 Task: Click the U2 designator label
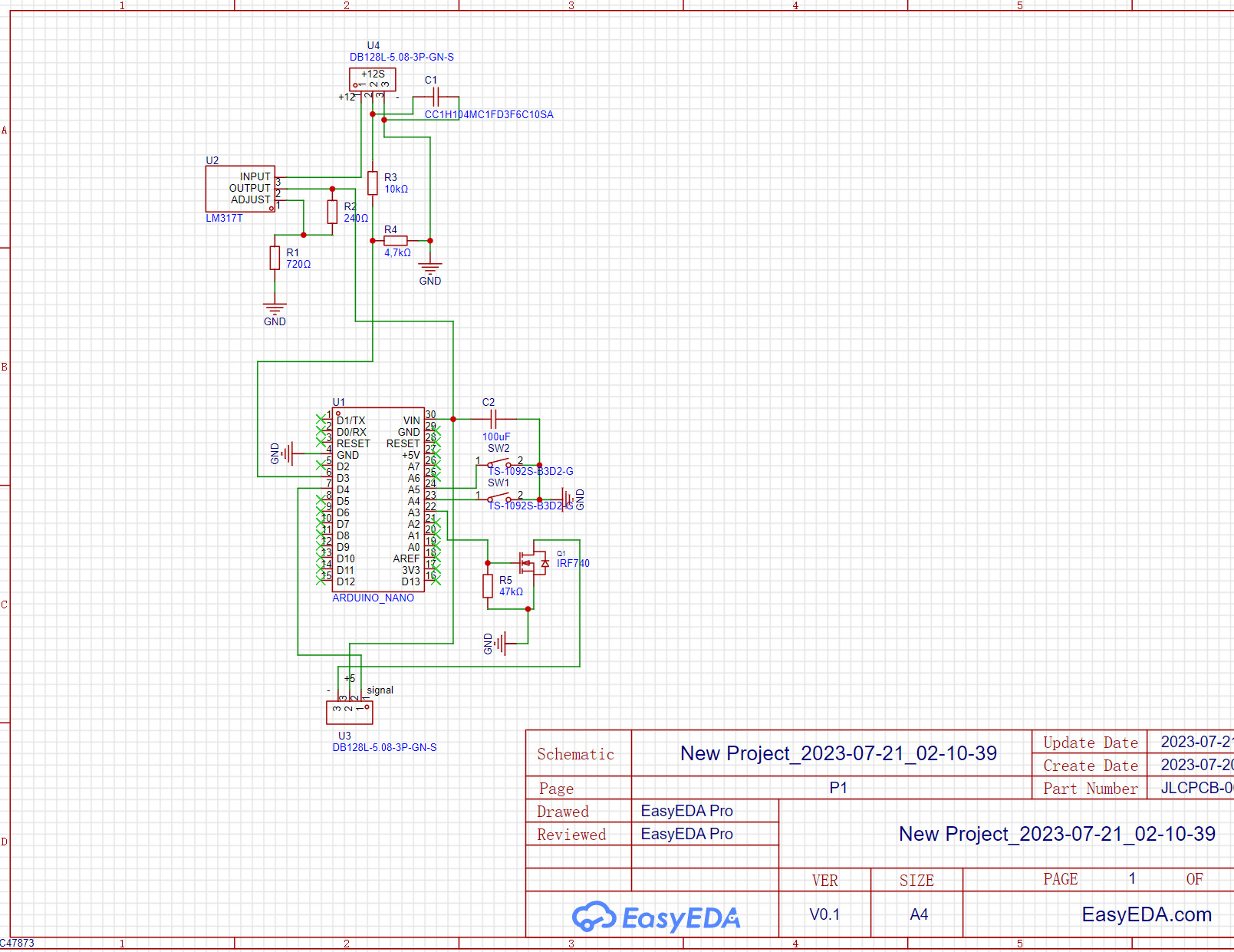click(x=212, y=160)
